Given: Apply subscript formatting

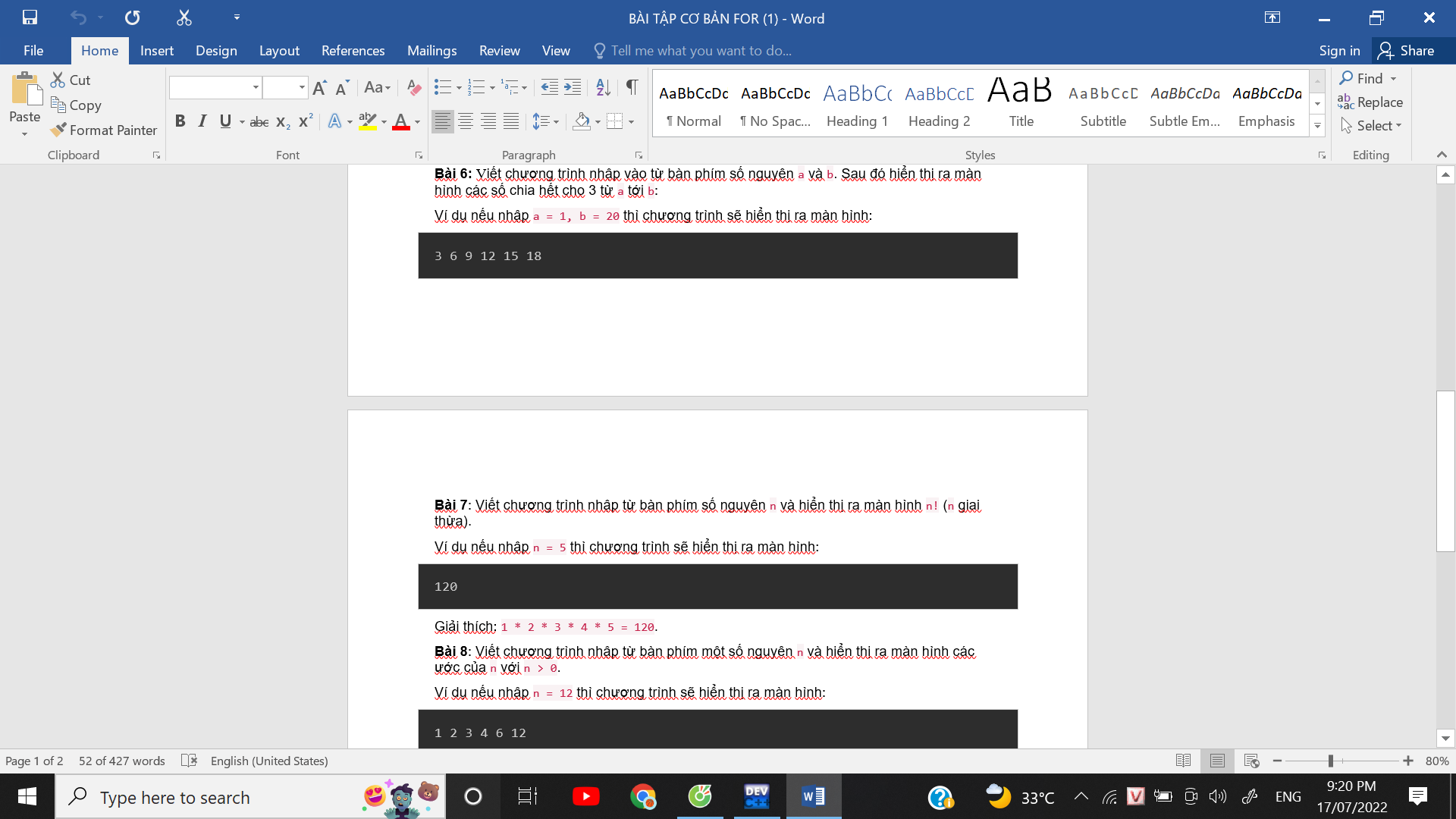Looking at the screenshot, I should pos(283,122).
